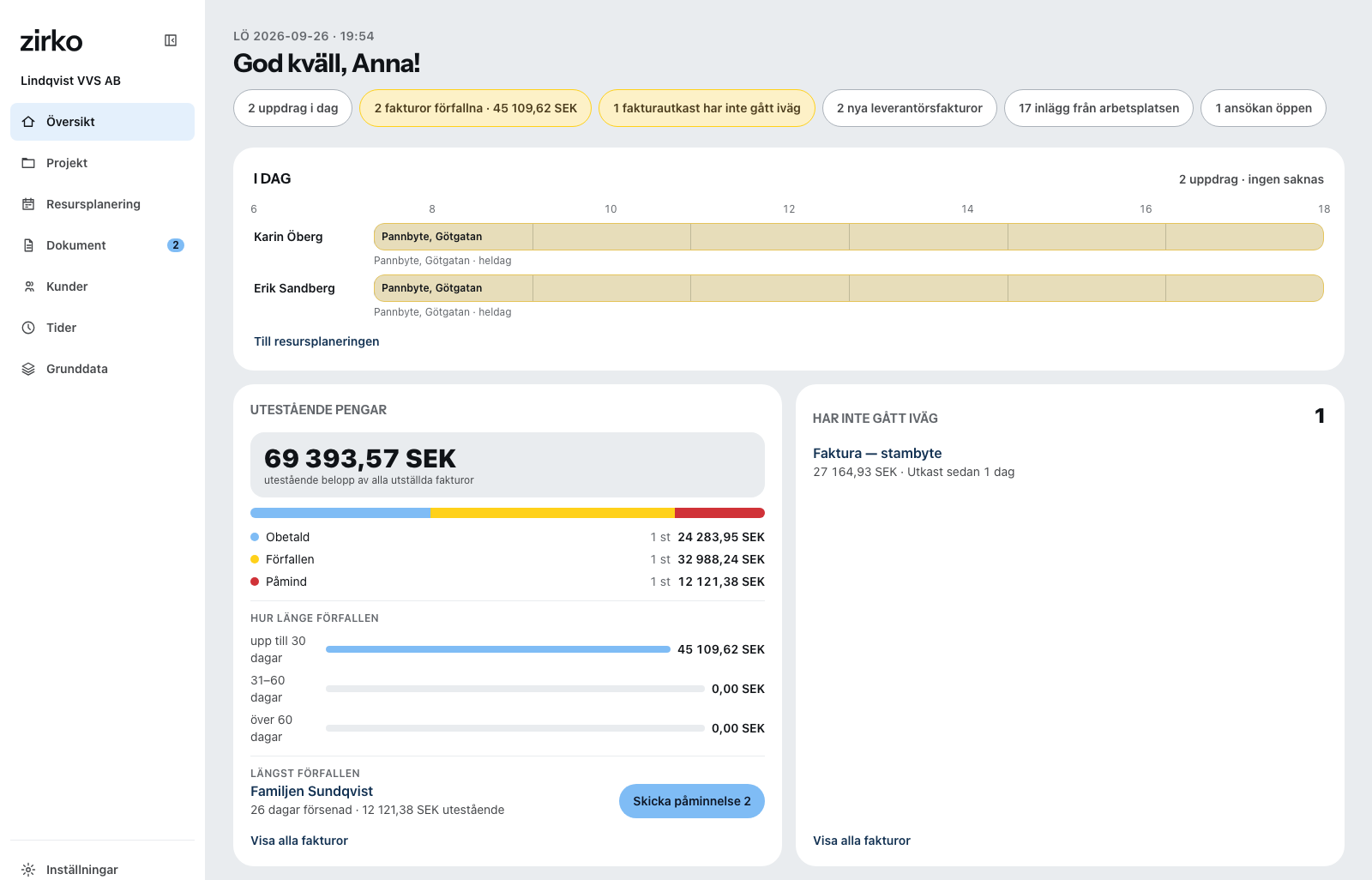Screen dimensions: 1372x880
Task: Click the '1 ansökan öppen' chip
Action: (x=1263, y=108)
